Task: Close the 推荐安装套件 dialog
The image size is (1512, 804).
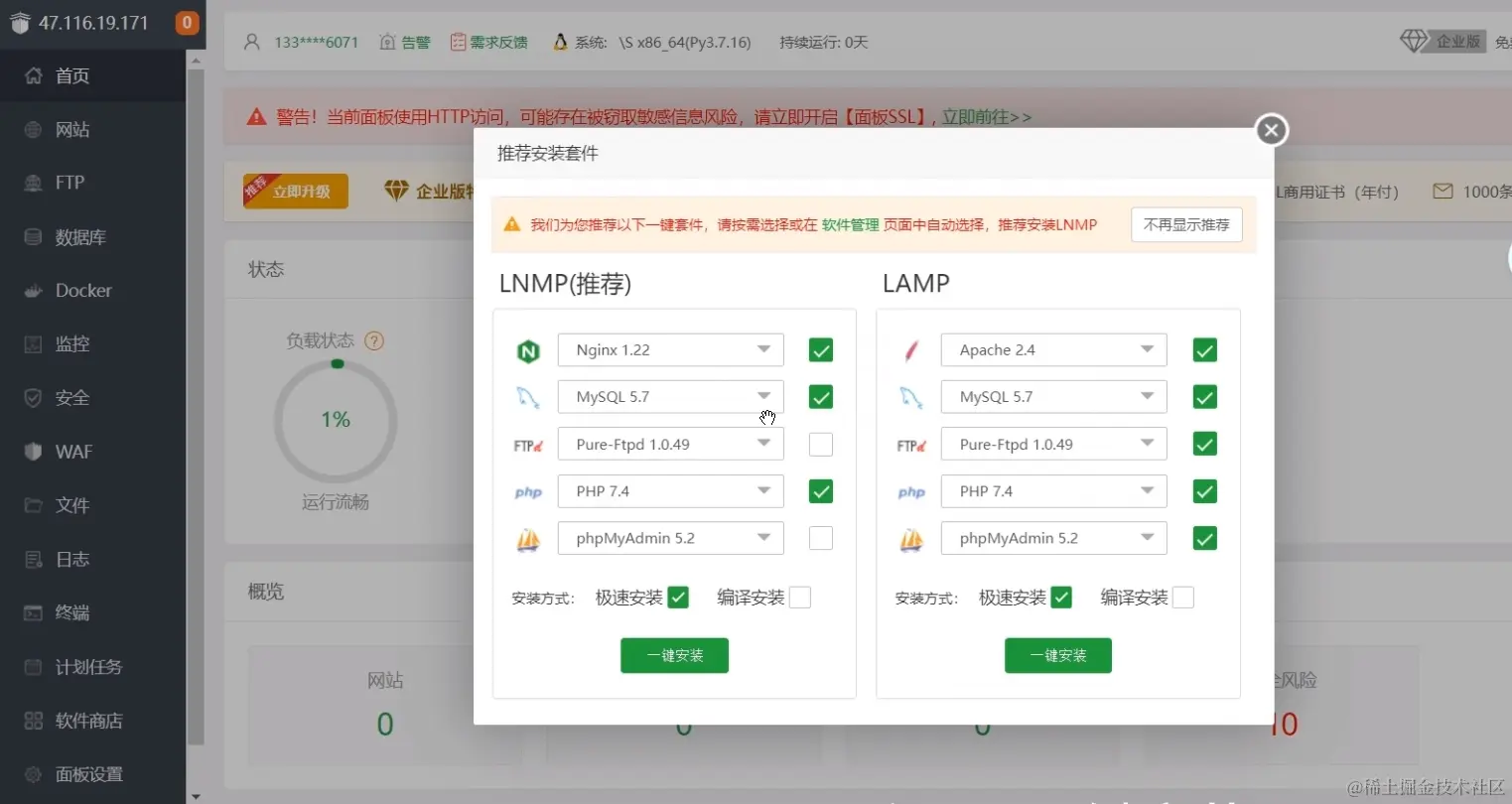Action: (x=1272, y=130)
